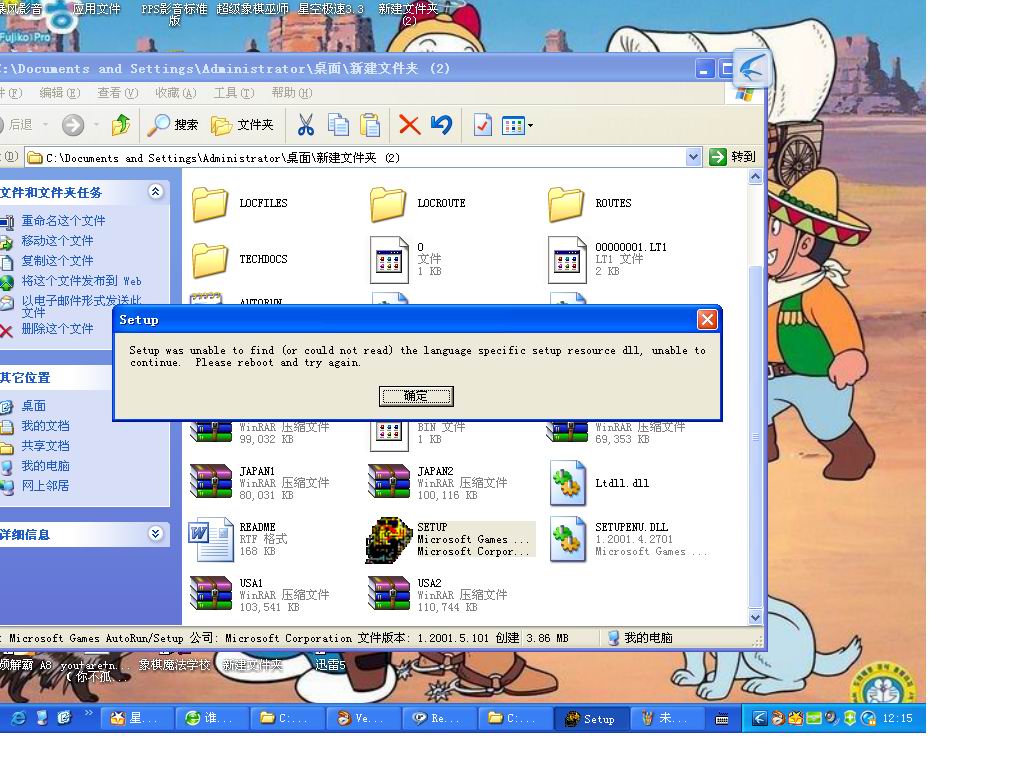Select the SETUP application file icon
This screenshot has width=1024, height=768.
click(389, 540)
